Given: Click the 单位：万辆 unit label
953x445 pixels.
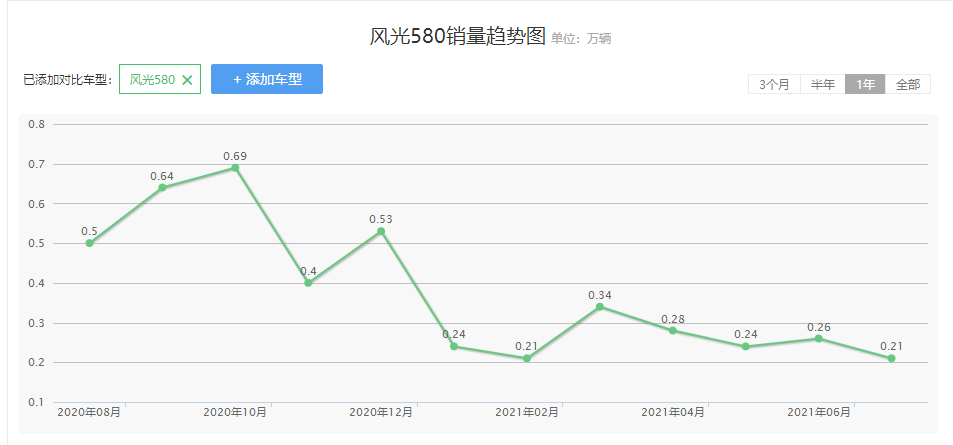Looking at the screenshot, I should pyautogui.click(x=581, y=39).
